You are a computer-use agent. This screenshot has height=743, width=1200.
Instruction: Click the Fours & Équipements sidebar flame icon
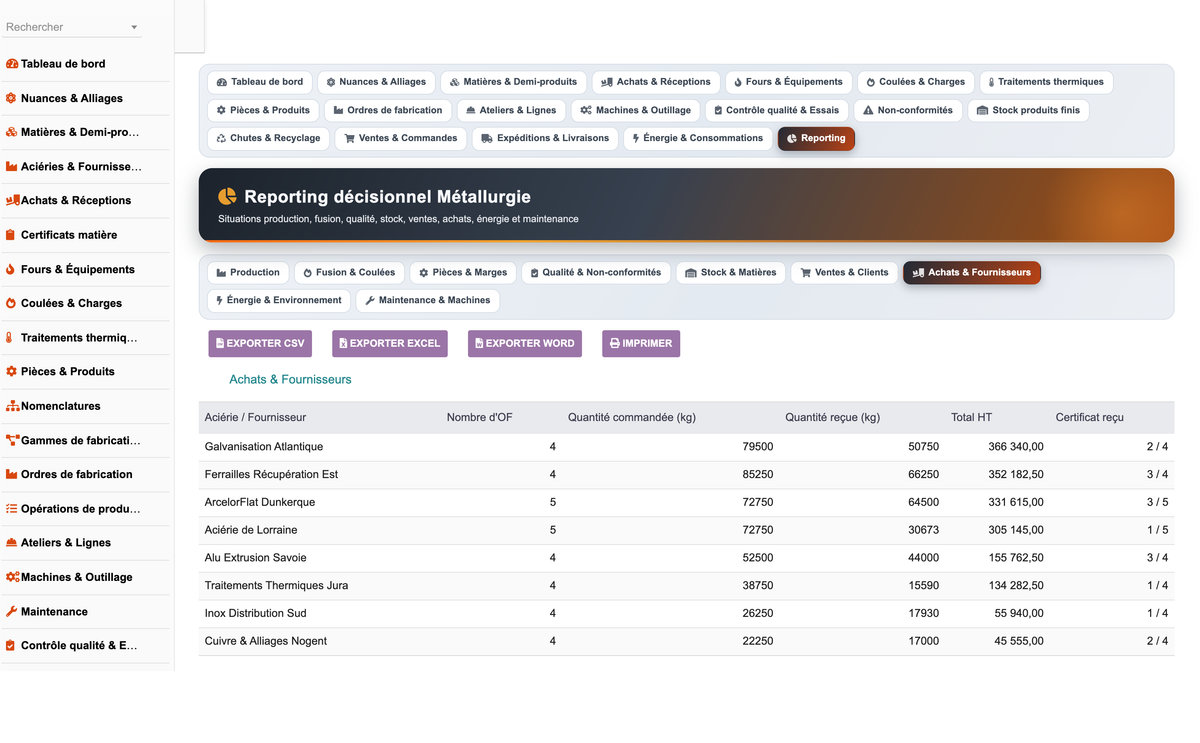10,269
